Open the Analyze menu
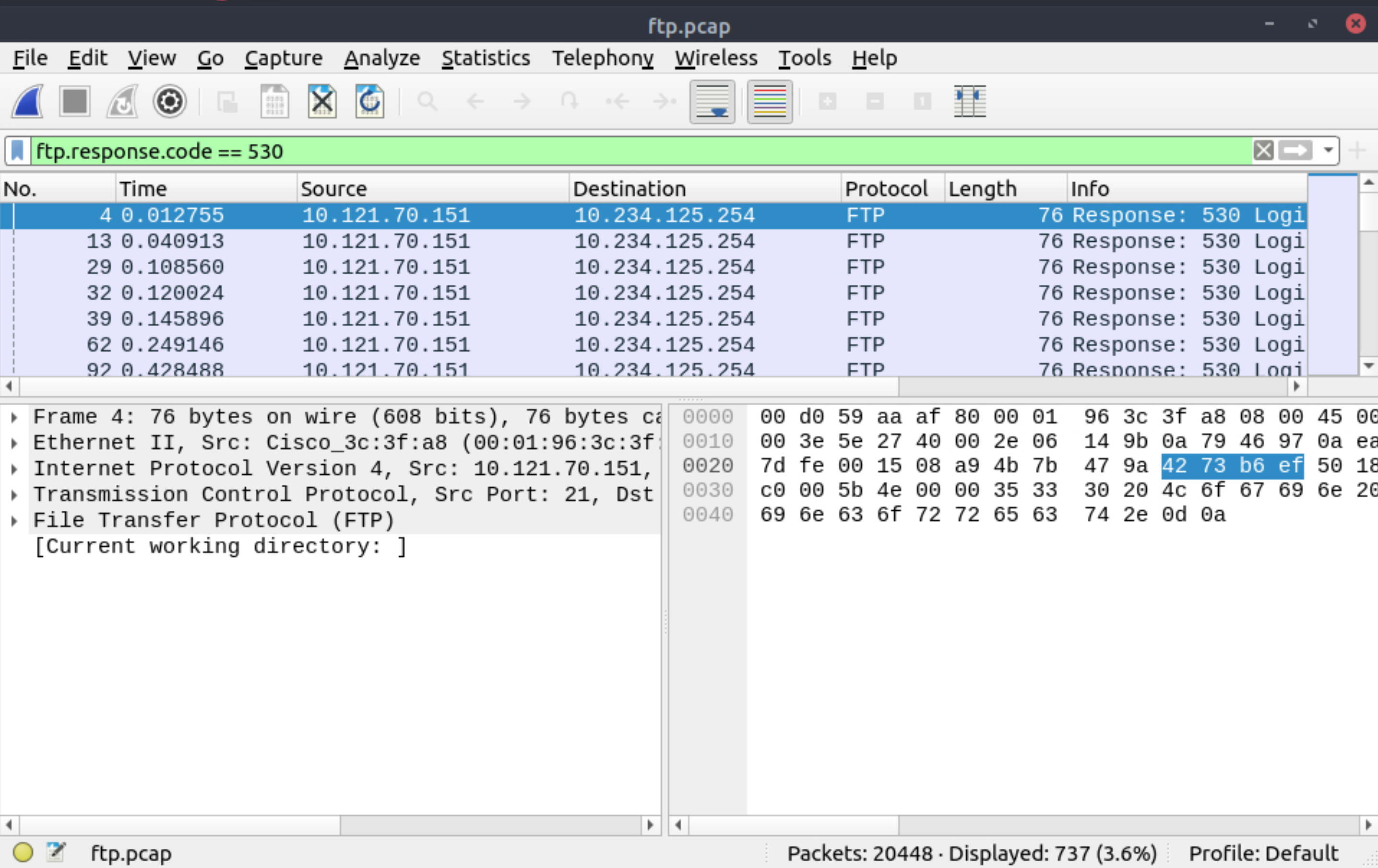Image resolution: width=1378 pixels, height=868 pixels. click(382, 58)
